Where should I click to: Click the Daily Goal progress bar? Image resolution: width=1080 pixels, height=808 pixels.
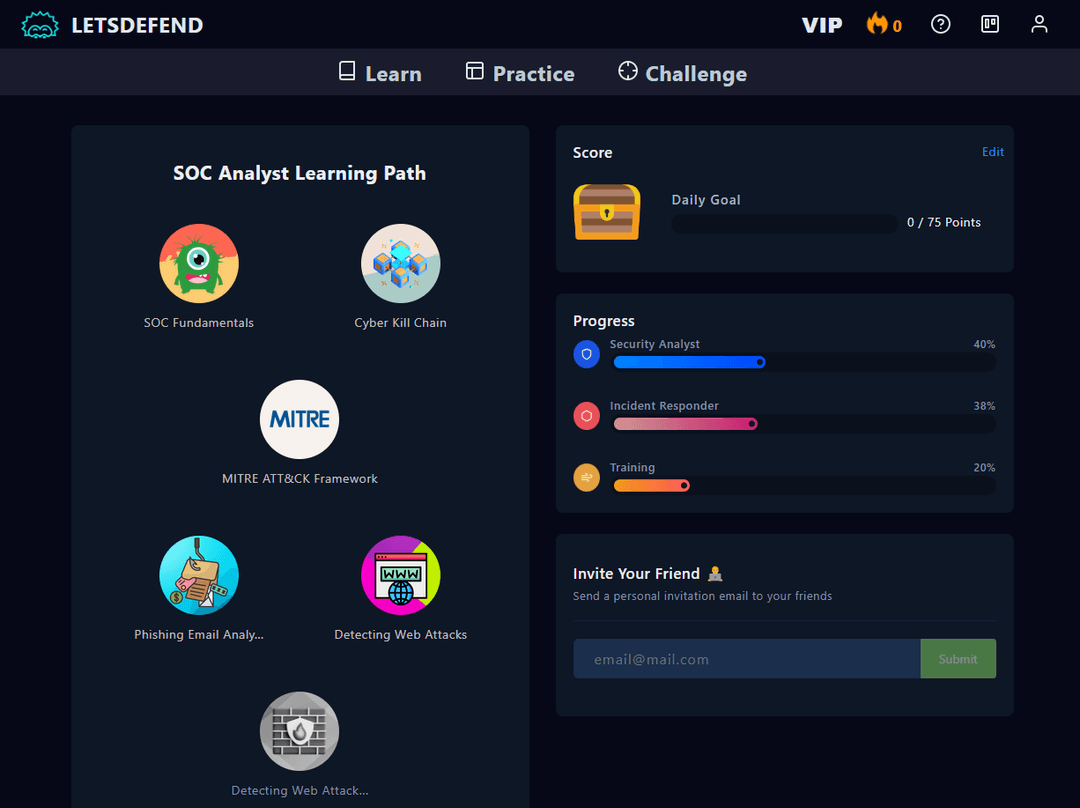[785, 223]
